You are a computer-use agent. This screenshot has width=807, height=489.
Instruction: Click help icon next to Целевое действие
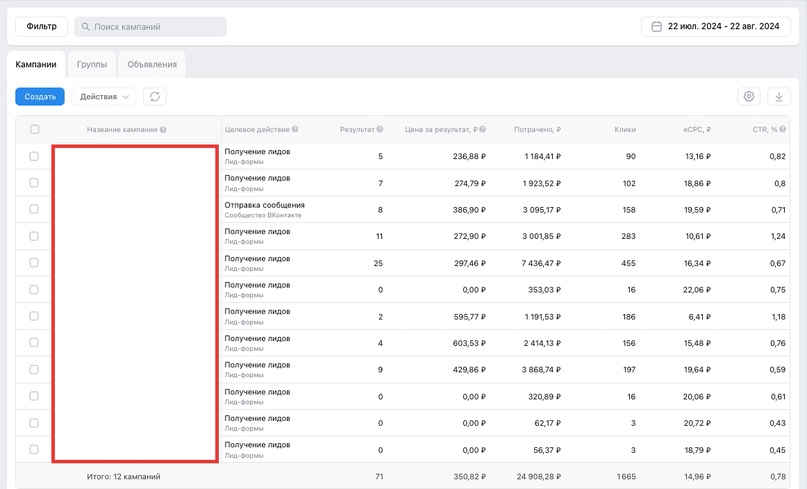point(295,129)
